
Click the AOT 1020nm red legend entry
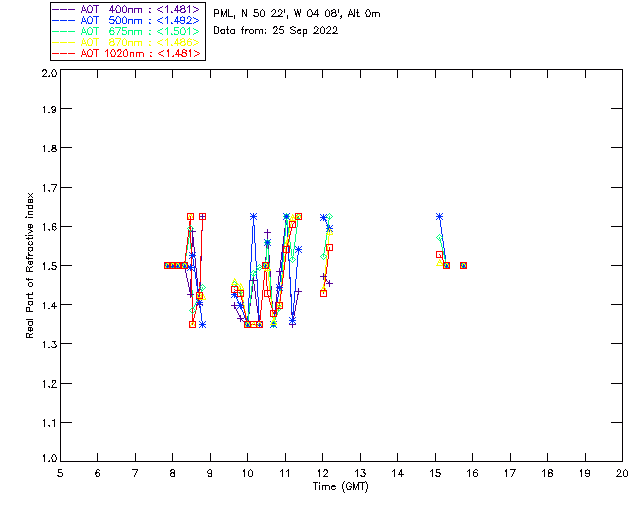tap(127, 53)
